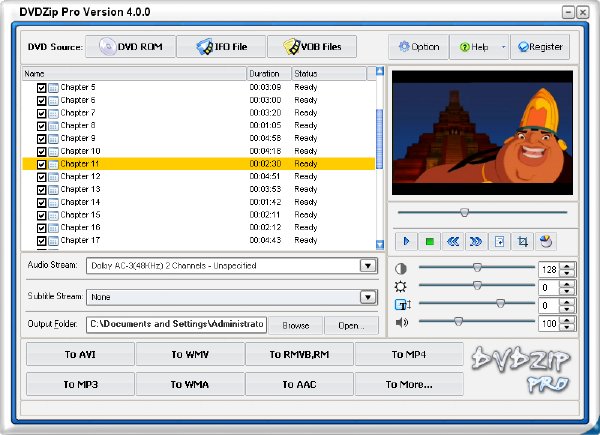This screenshot has height=435, width=600.
Task: Increase contrast value 128 with up arrow
Action: [567, 266]
